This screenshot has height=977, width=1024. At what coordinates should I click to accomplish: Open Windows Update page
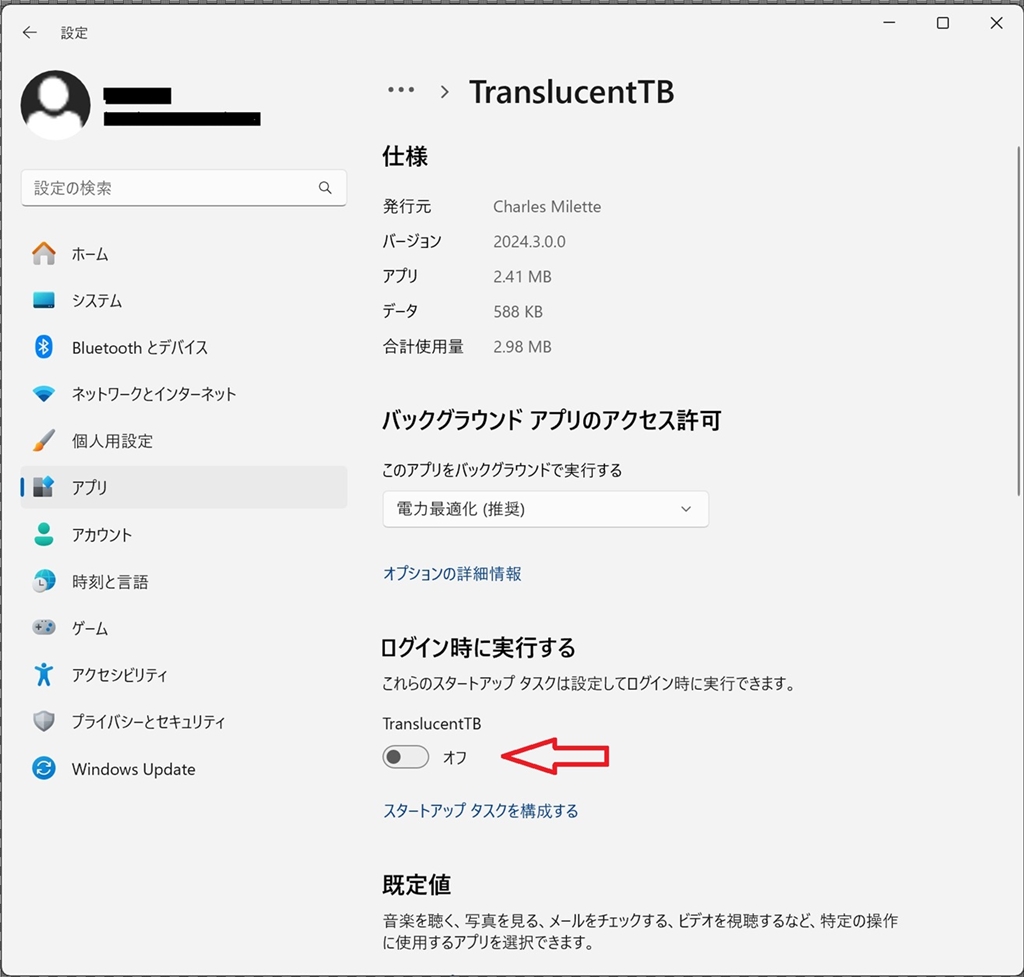click(x=184, y=768)
